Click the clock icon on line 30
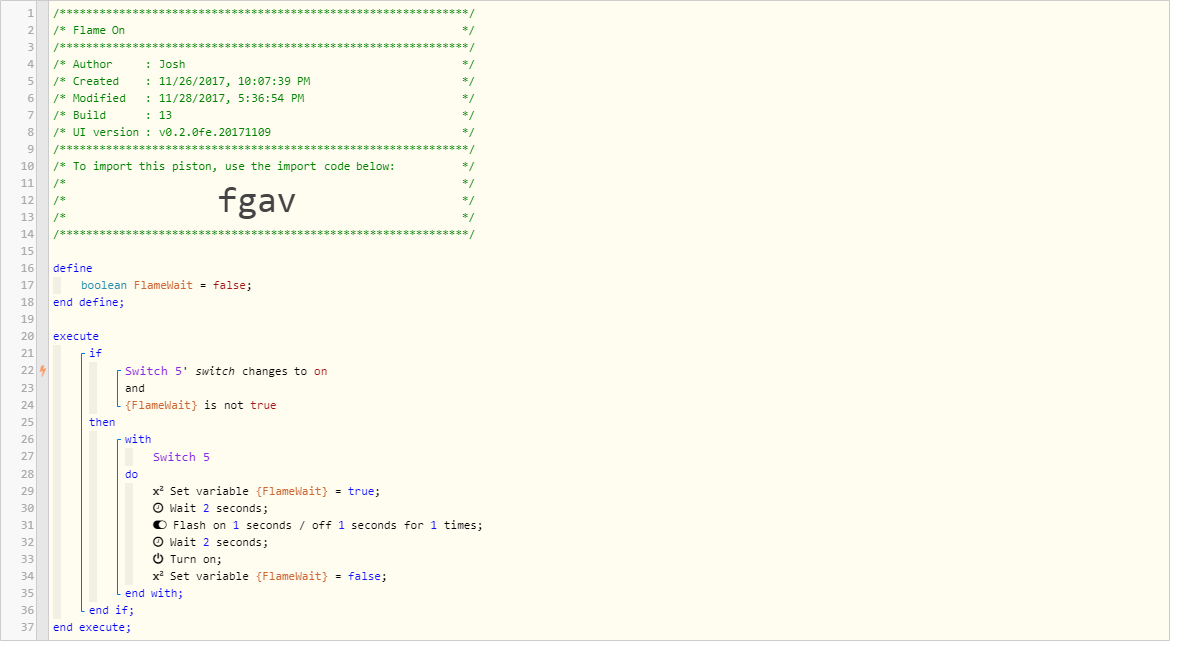 point(158,508)
